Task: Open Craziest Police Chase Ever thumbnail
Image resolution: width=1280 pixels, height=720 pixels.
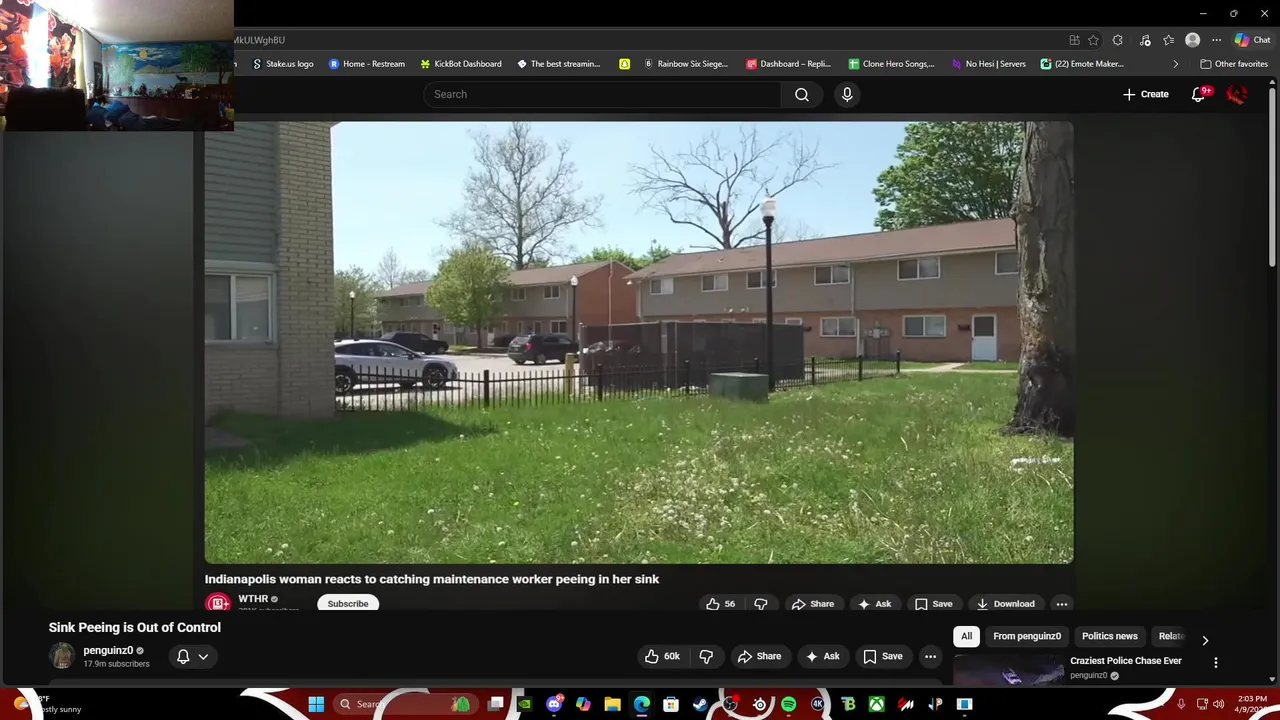Action: (1008, 670)
